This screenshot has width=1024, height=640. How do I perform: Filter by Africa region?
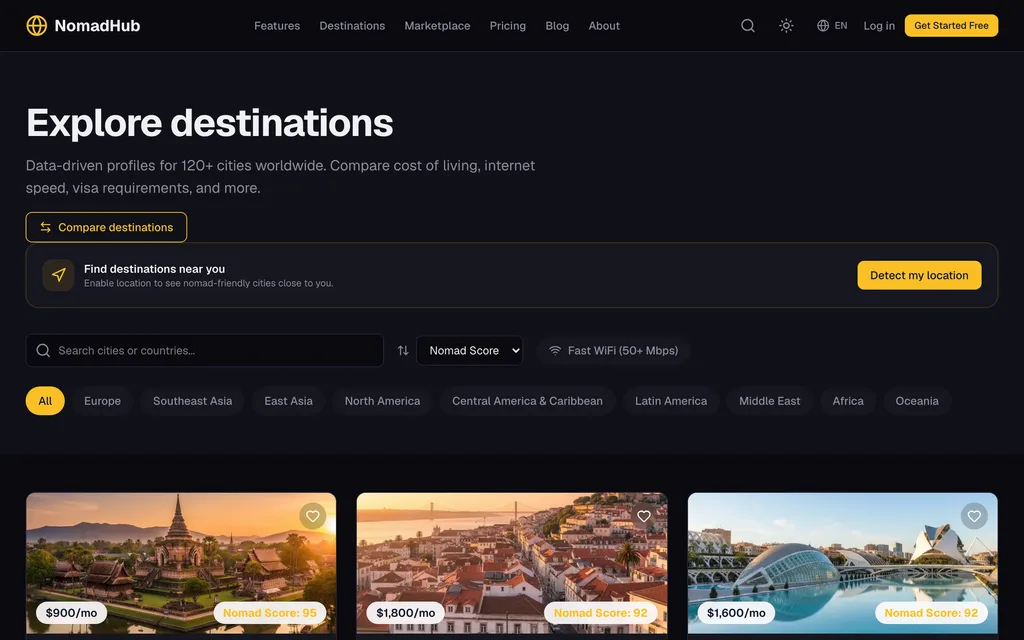point(848,401)
